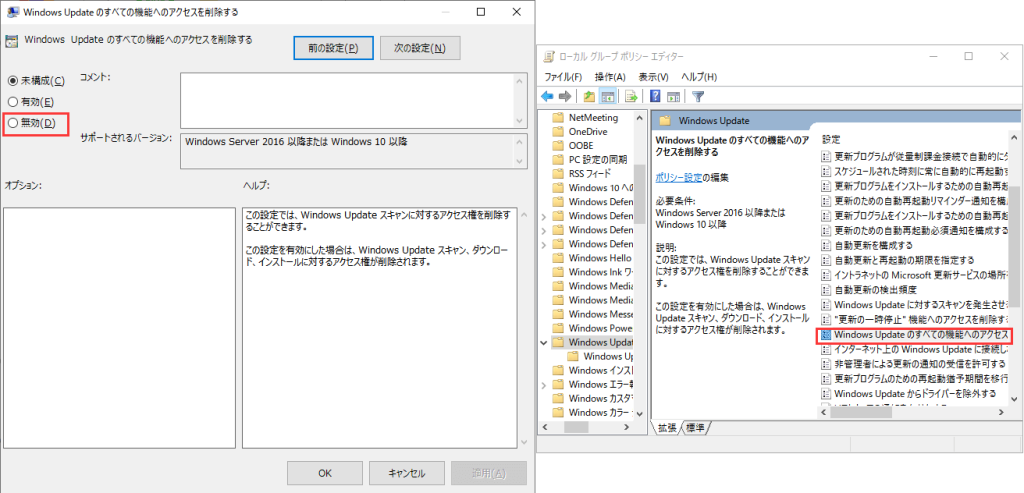The width and height of the screenshot is (1024, 493).
Task: Click the キャンセル button
Action: [407, 473]
